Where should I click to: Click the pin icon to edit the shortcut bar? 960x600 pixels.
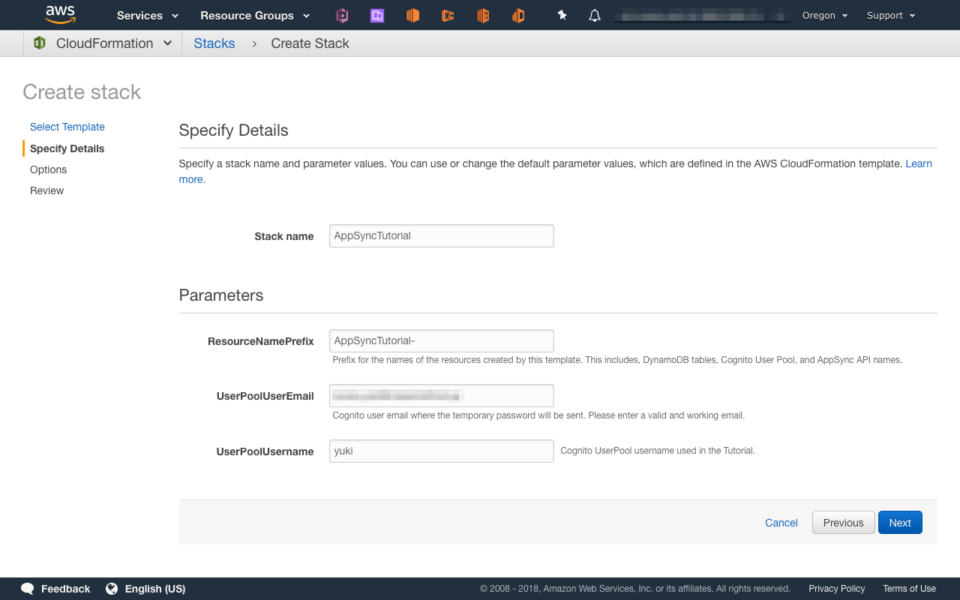pos(561,14)
